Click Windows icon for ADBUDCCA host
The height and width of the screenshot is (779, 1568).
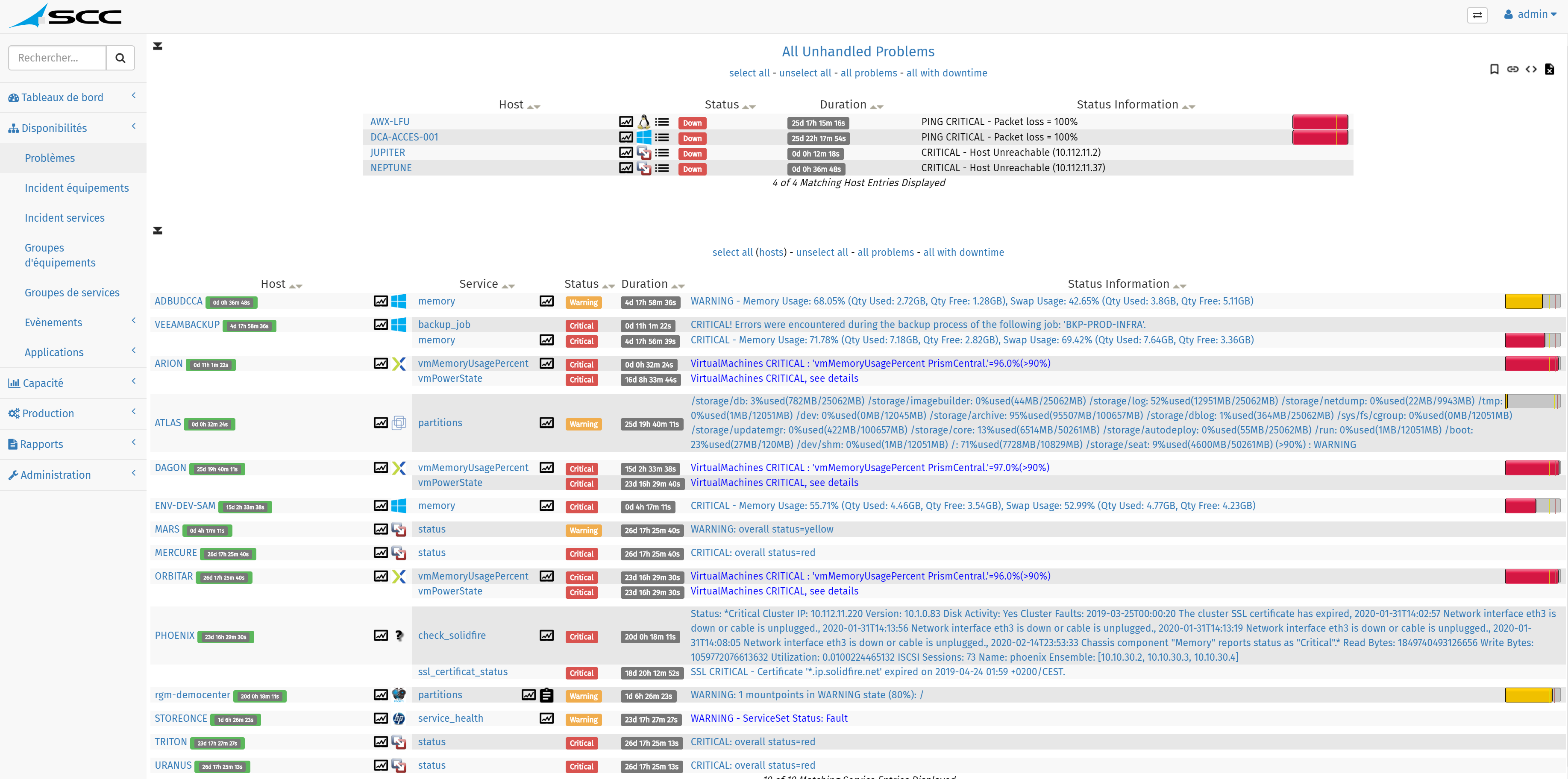399,301
